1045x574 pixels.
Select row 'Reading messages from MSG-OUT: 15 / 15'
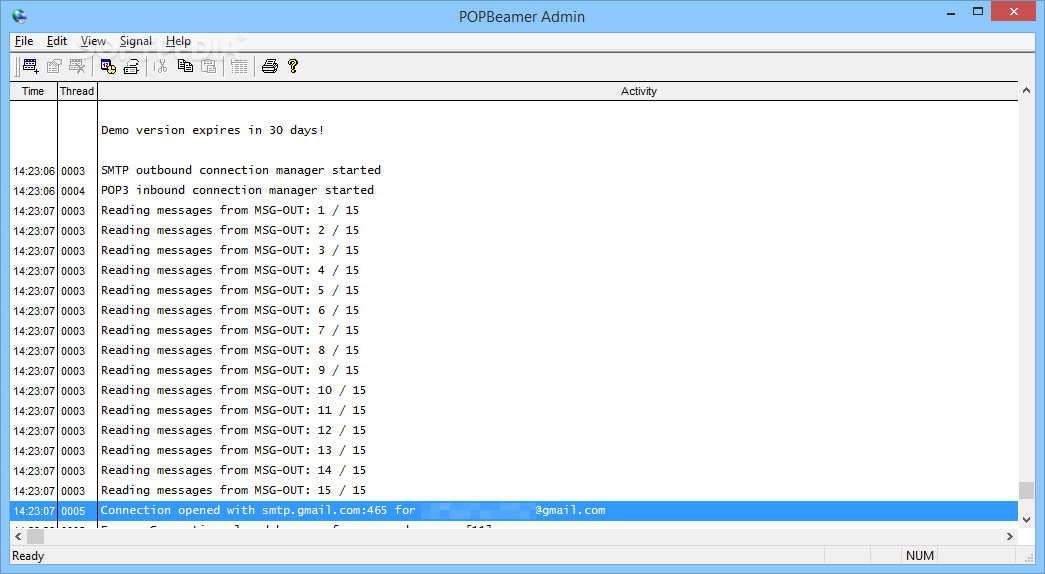[x=514, y=491]
